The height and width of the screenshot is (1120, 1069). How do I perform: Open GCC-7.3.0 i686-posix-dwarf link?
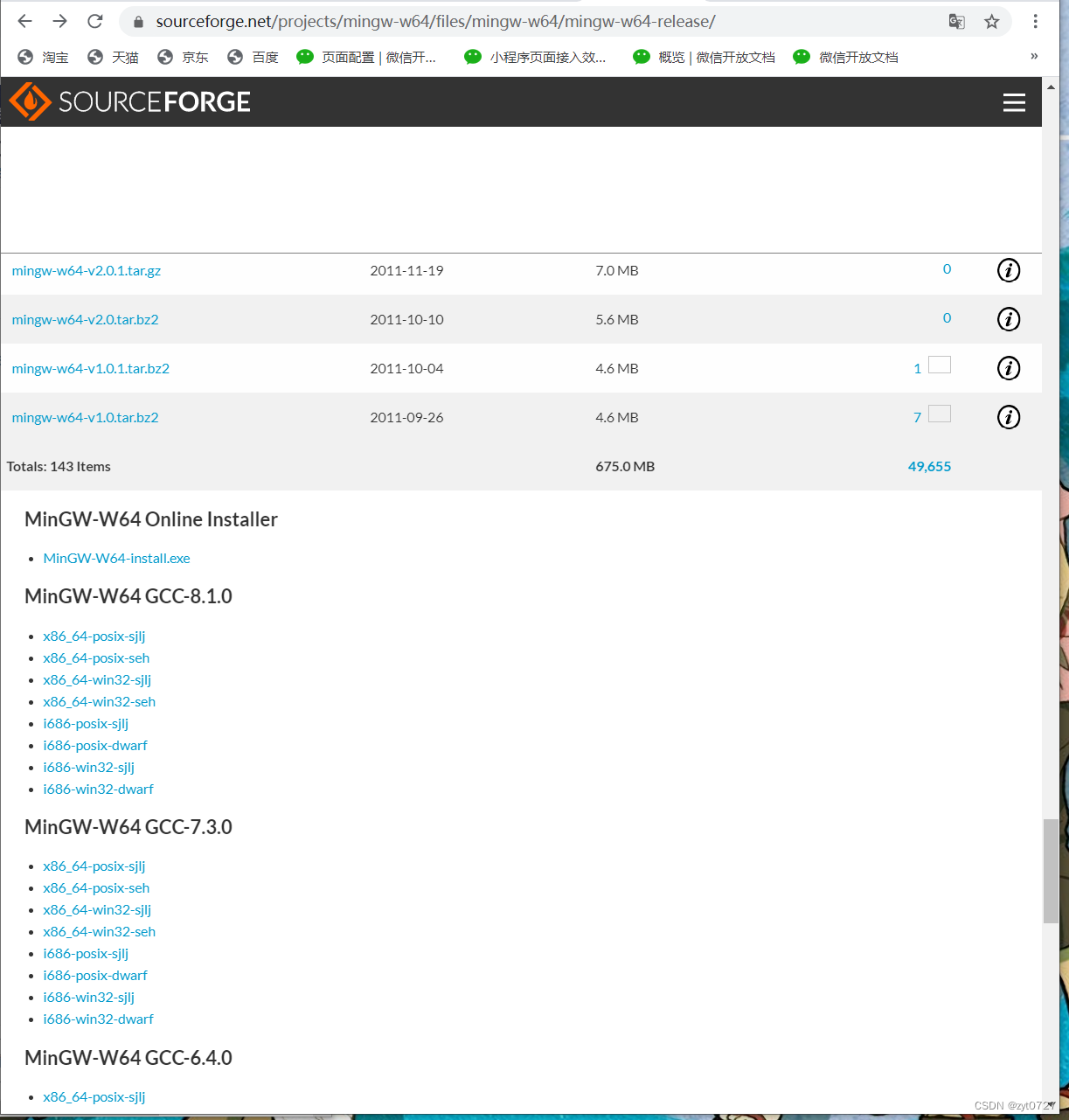click(x=95, y=976)
